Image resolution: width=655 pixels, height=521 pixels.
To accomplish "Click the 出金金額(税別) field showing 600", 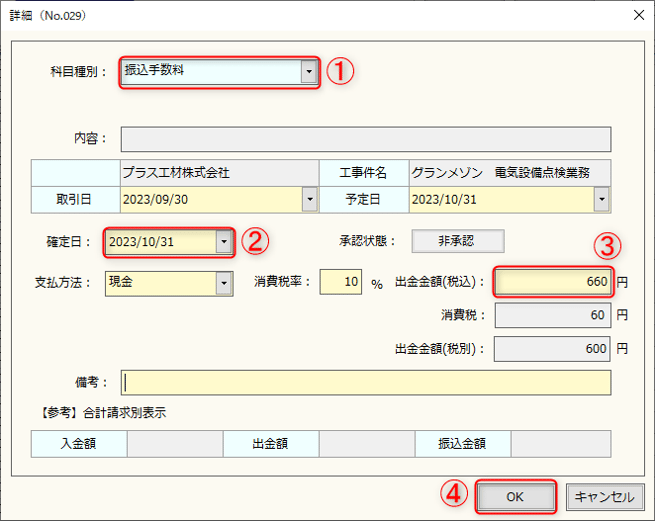I will 552,349.
